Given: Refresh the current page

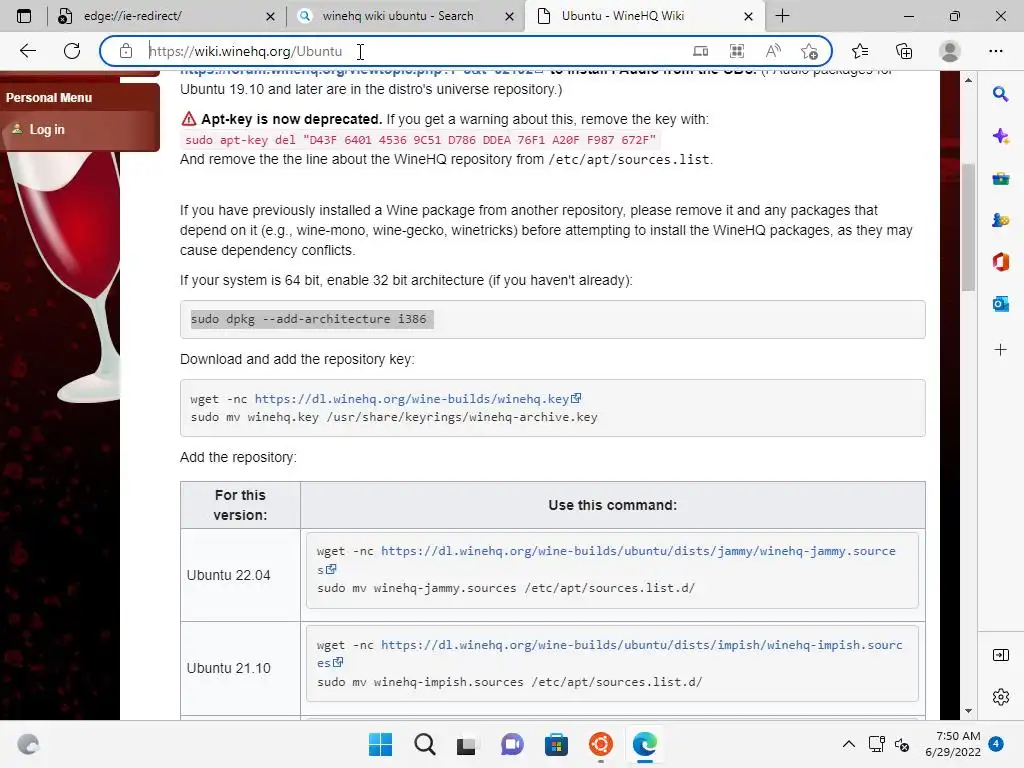Looking at the screenshot, I should (72, 51).
